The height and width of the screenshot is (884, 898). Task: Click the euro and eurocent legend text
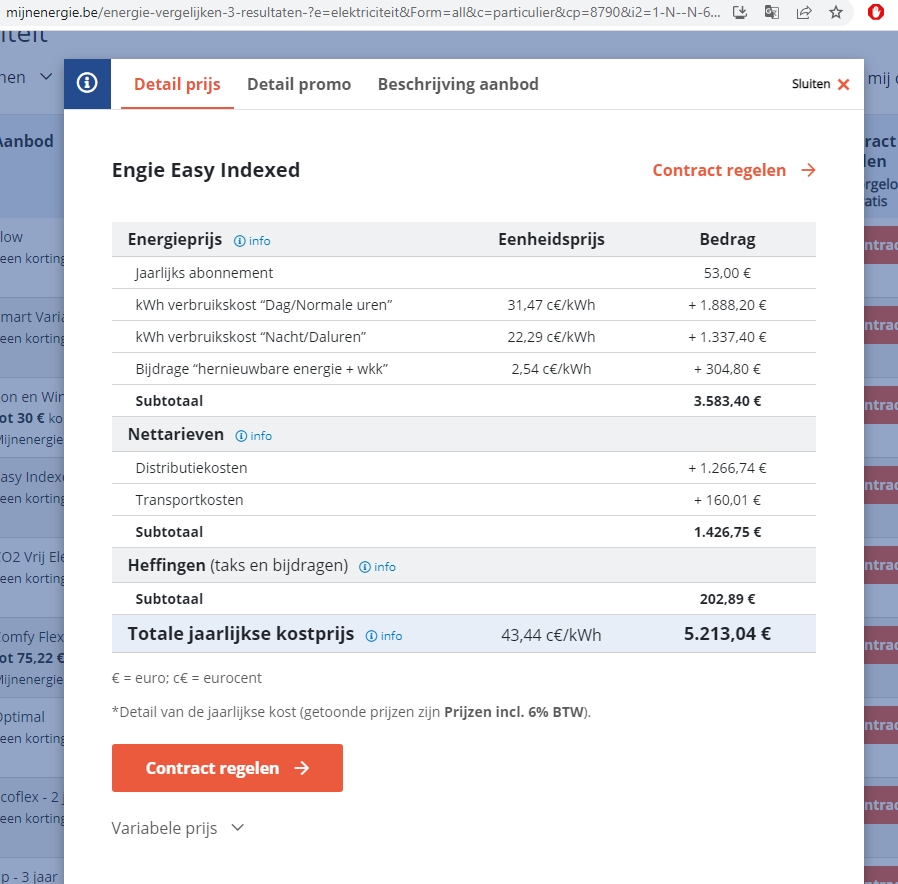click(x=187, y=678)
